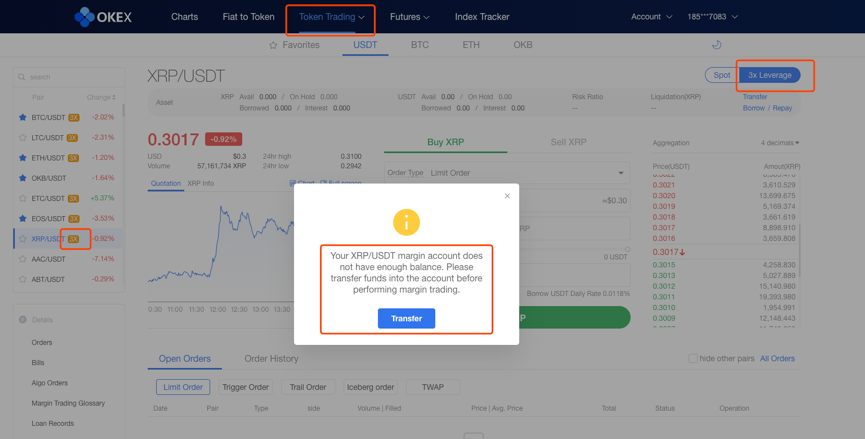The width and height of the screenshot is (865, 439).
Task: Click the Details section icon
Action: (23, 319)
